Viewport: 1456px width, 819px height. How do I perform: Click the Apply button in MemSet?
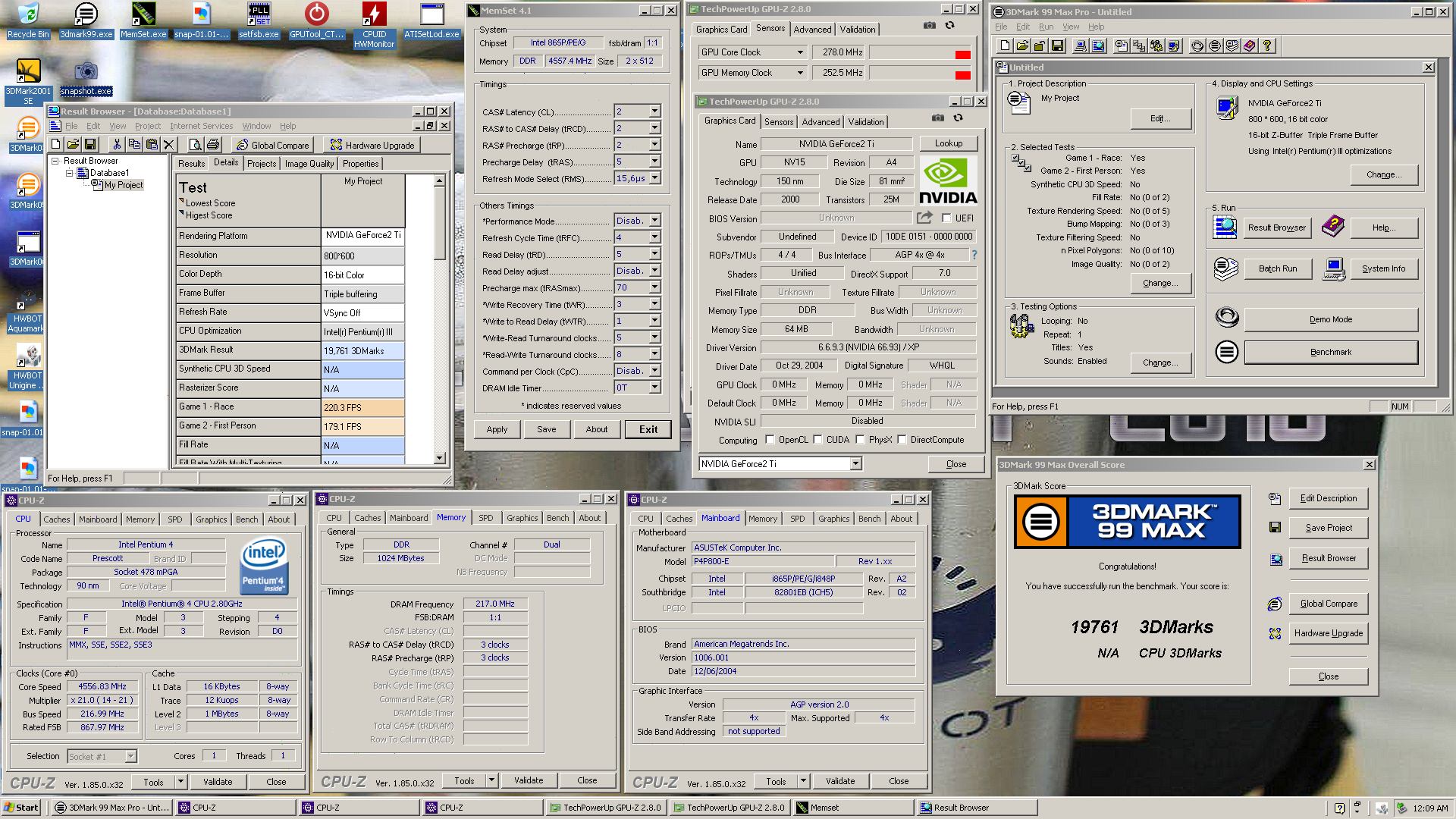[x=497, y=429]
